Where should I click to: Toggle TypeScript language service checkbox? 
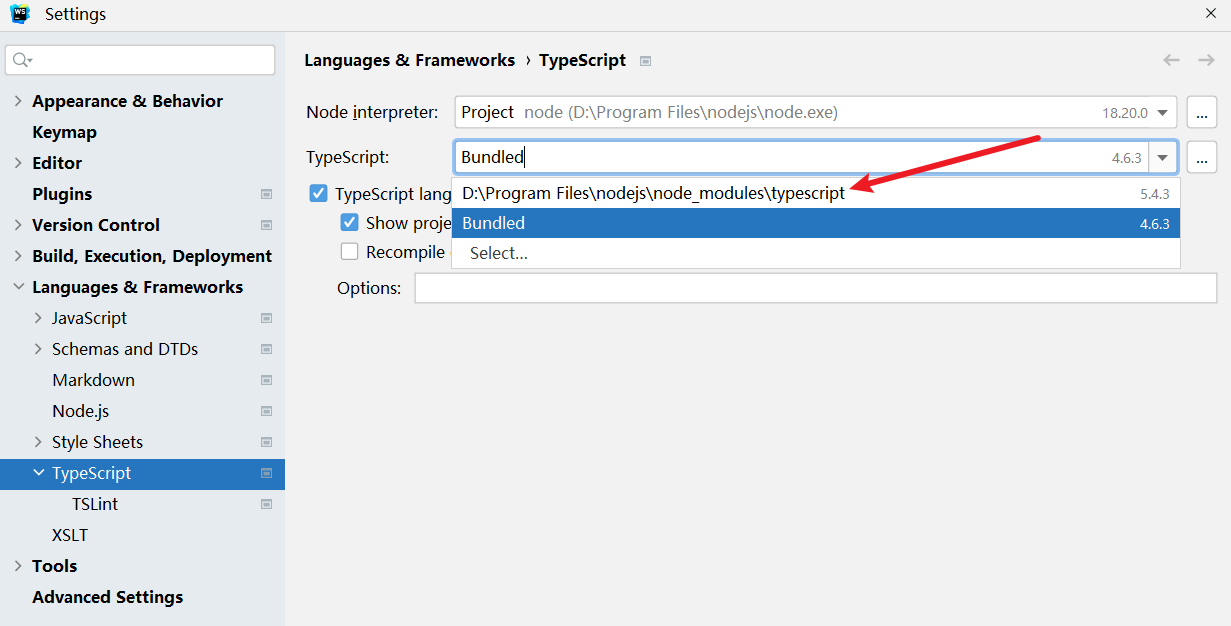(x=318, y=193)
